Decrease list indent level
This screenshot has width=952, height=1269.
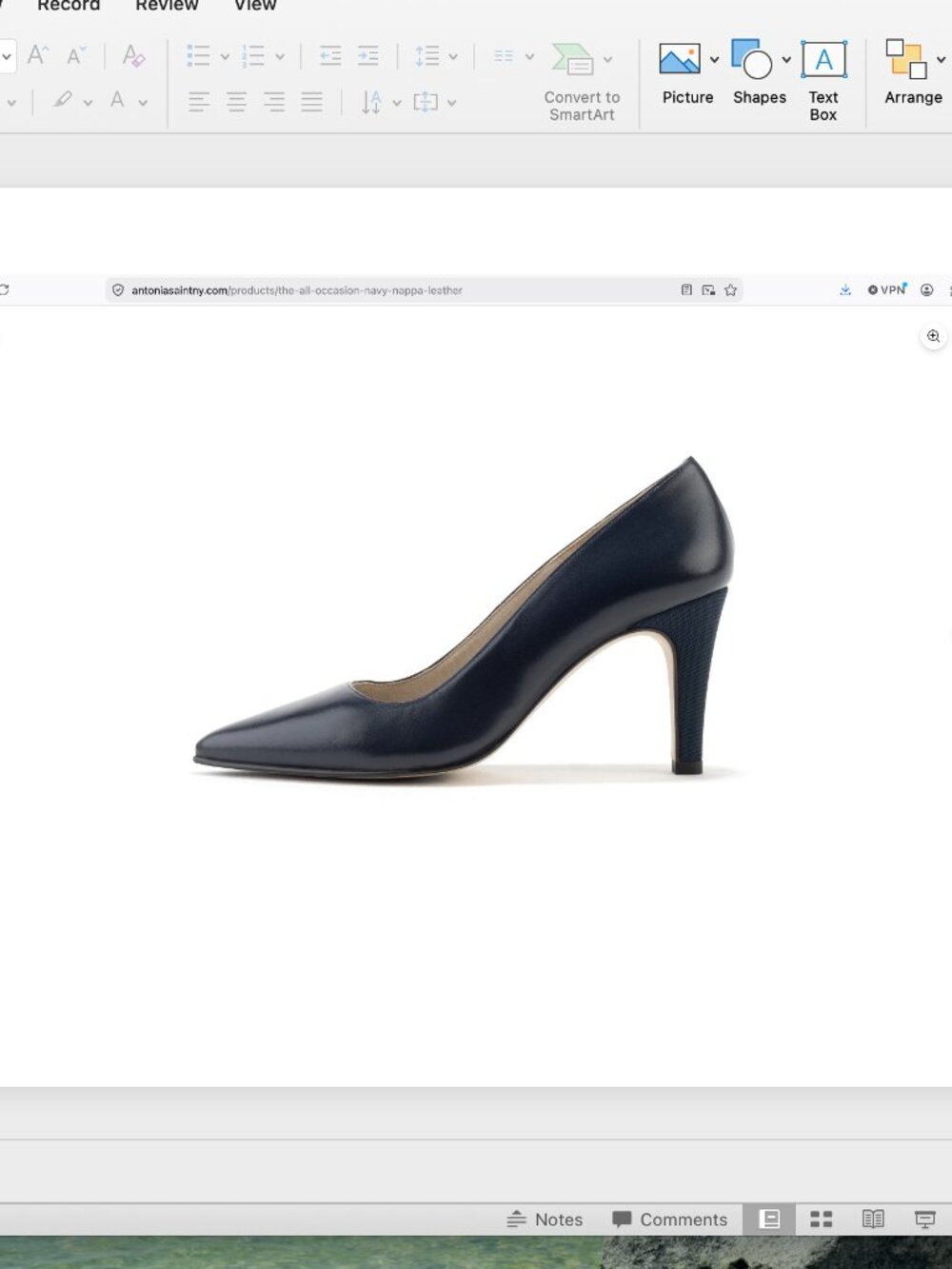tap(330, 55)
